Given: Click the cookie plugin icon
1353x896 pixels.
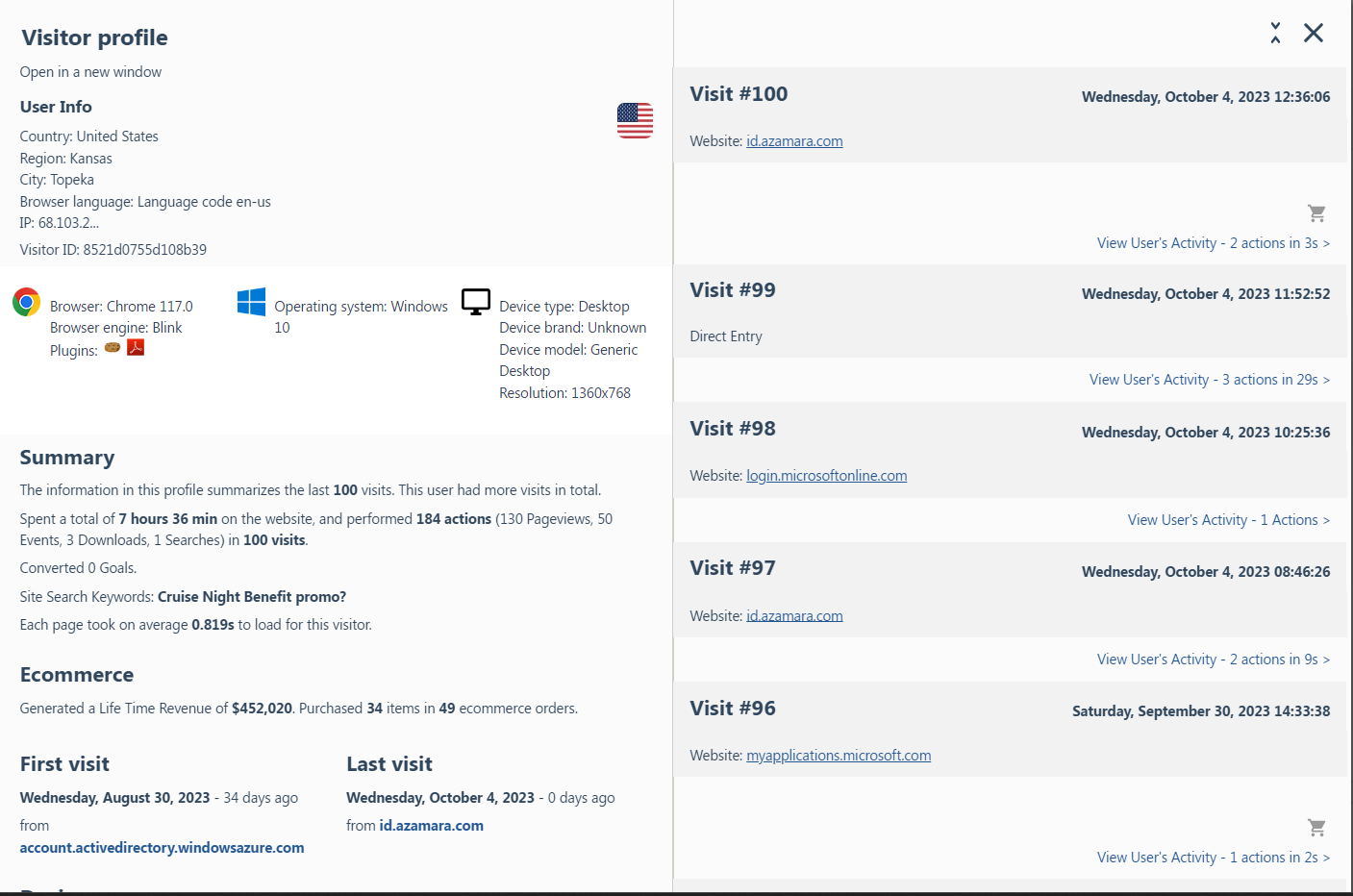Looking at the screenshot, I should [113, 347].
